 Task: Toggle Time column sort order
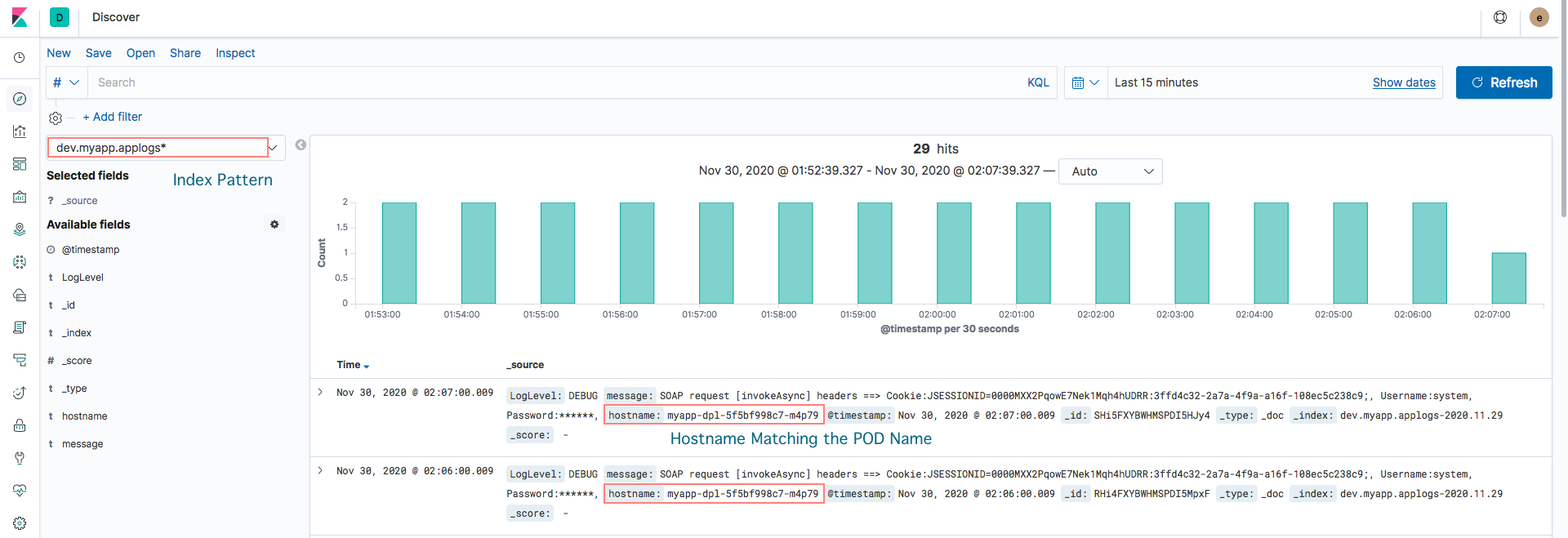353,365
